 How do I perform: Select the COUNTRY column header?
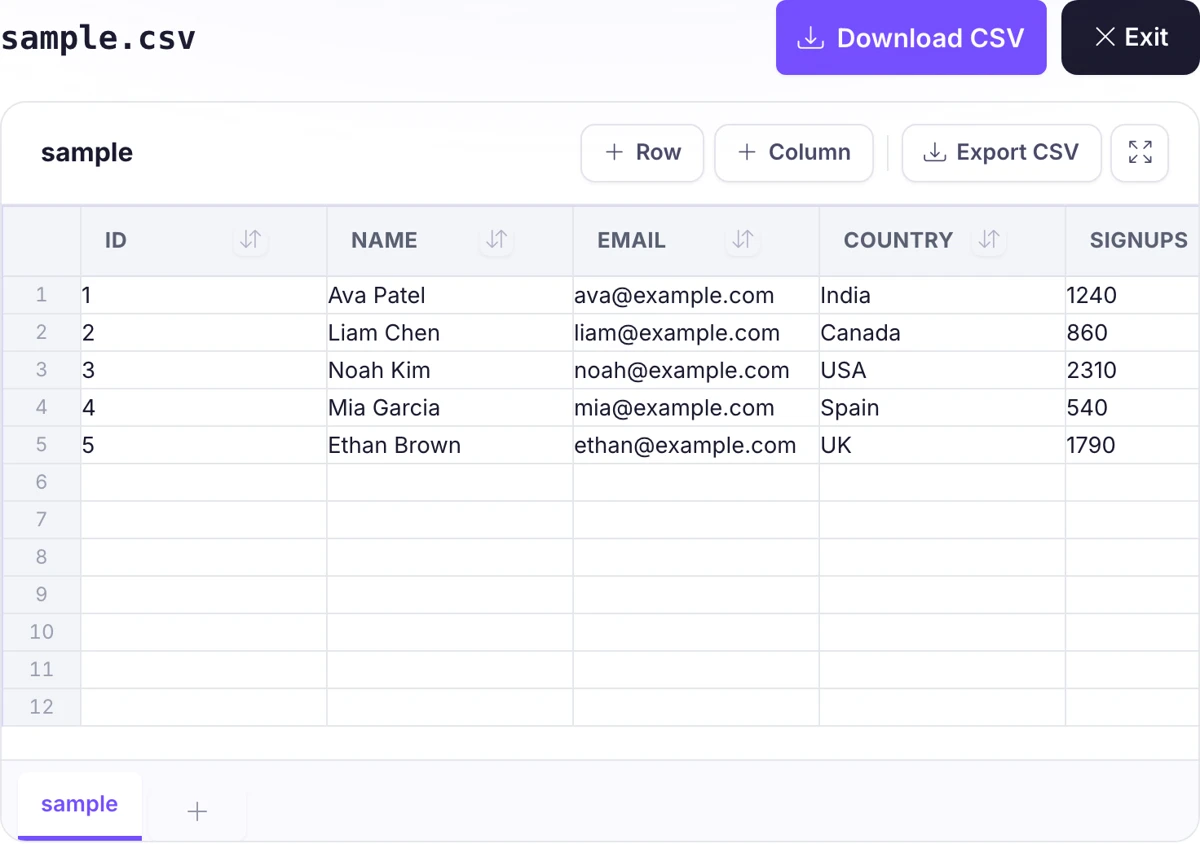pyautogui.click(x=942, y=241)
